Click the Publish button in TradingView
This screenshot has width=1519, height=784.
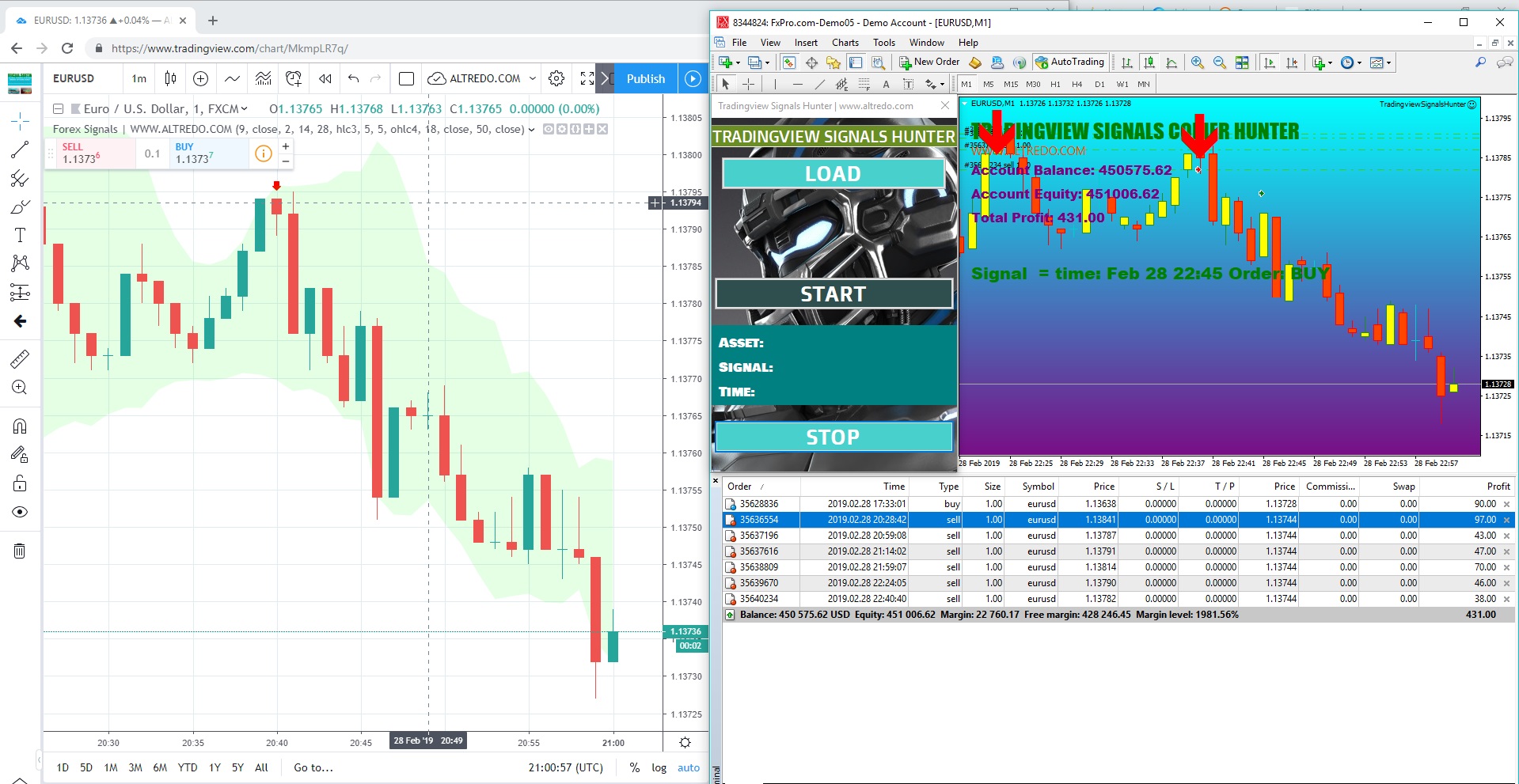(x=646, y=78)
